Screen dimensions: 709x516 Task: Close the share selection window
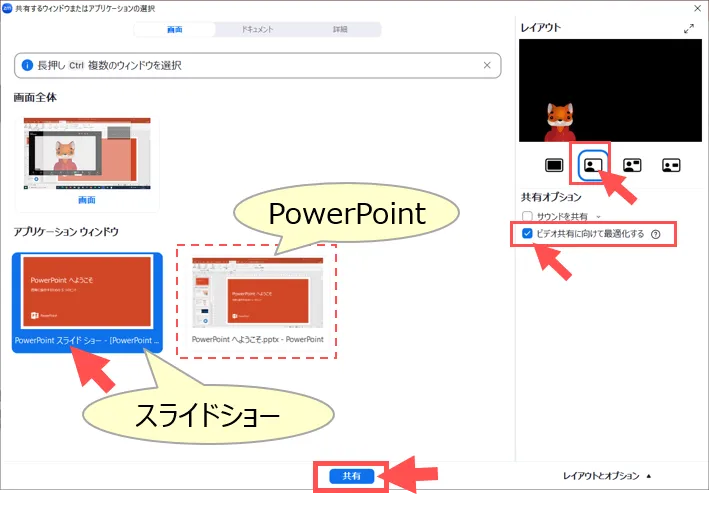[x=698, y=8]
